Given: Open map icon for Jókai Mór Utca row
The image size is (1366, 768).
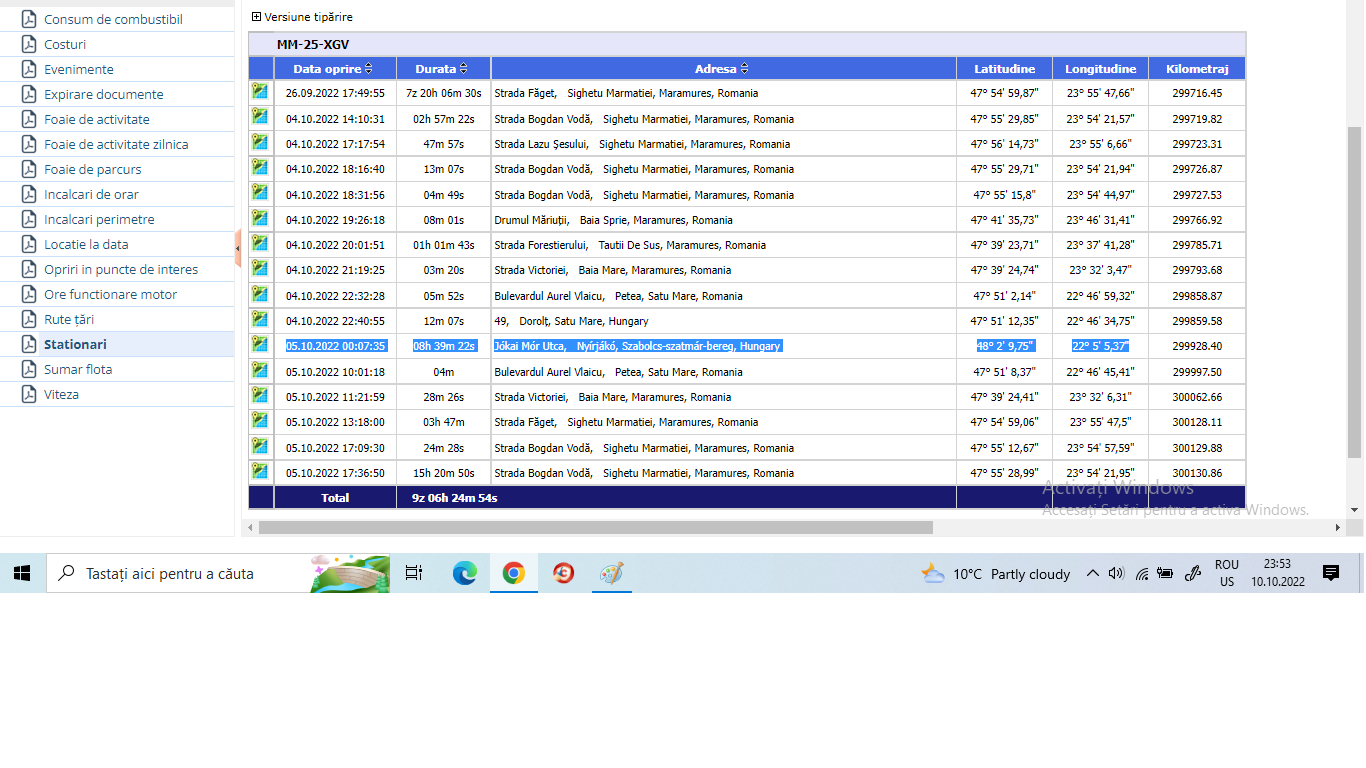Looking at the screenshot, I should tap(260, 344).
